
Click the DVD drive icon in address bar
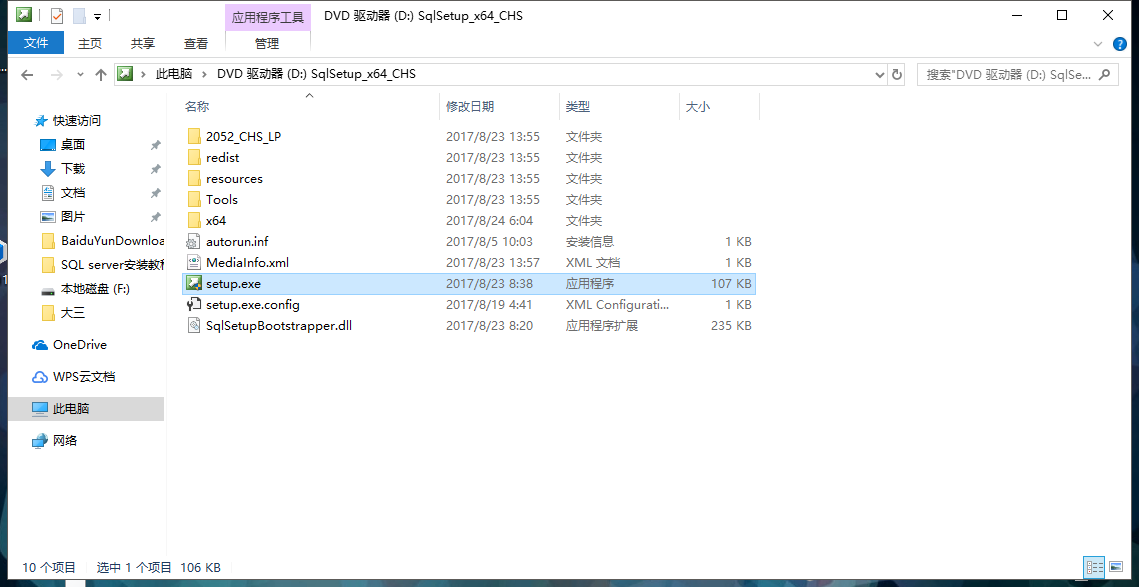click(124, 73)
